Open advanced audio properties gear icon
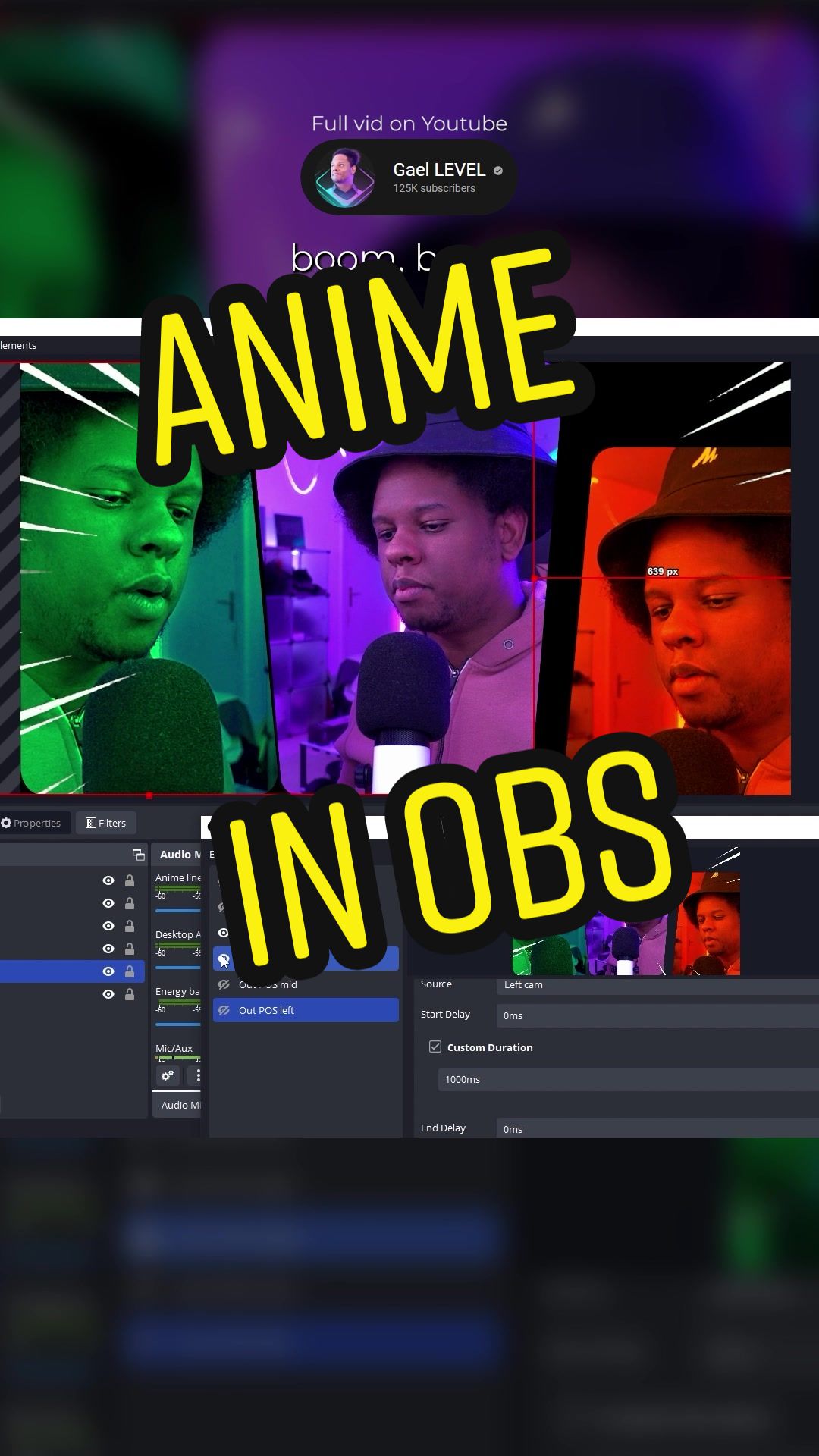Viewport: 819px width, 1456px height. coord(168,1075)
